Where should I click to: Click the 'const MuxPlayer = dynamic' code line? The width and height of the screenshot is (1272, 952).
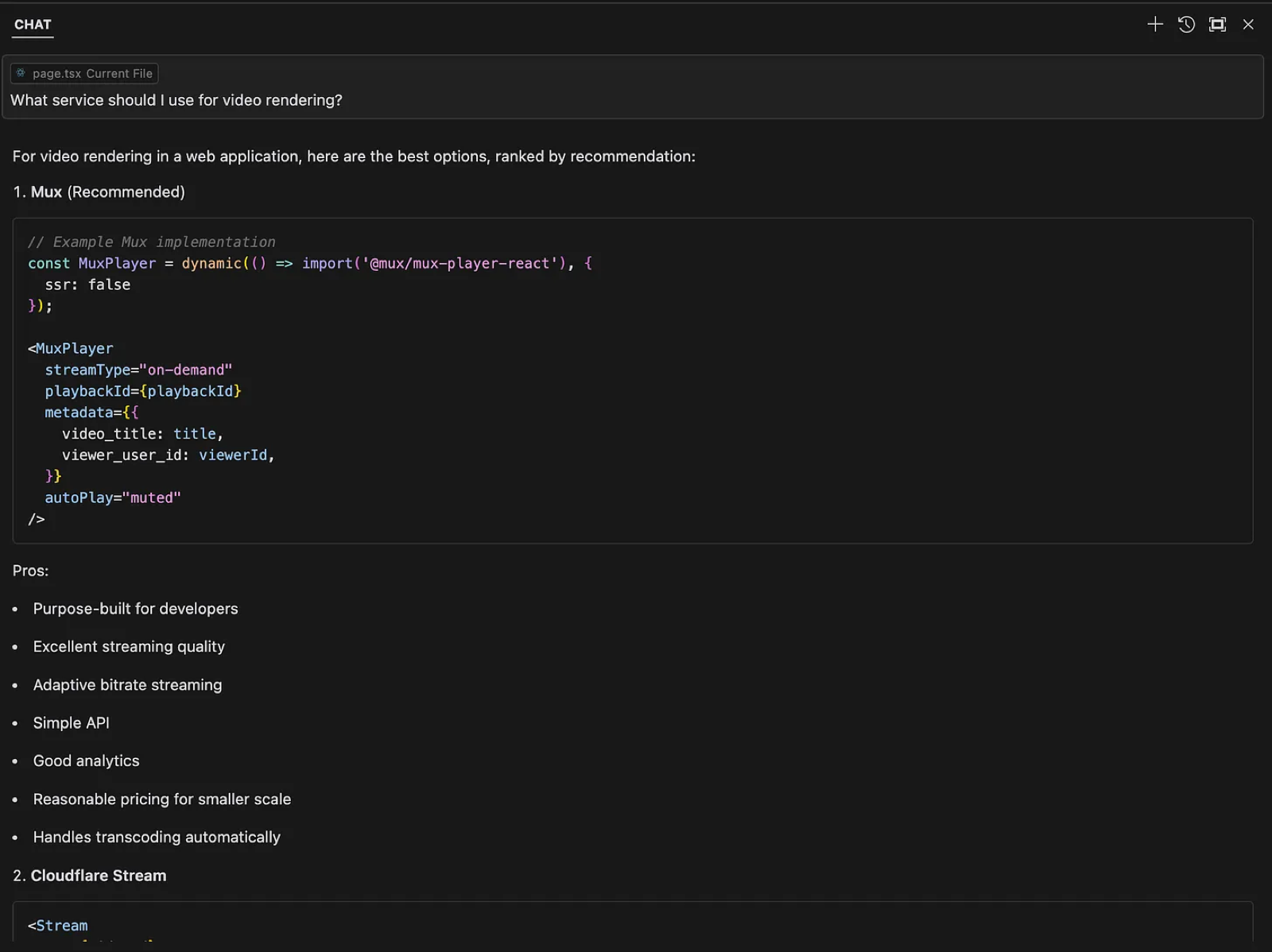point(310,263)
